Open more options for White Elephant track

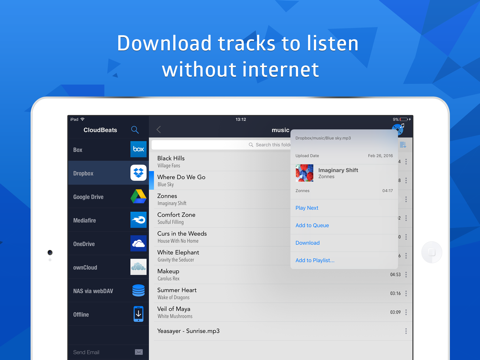pos(406,256)
